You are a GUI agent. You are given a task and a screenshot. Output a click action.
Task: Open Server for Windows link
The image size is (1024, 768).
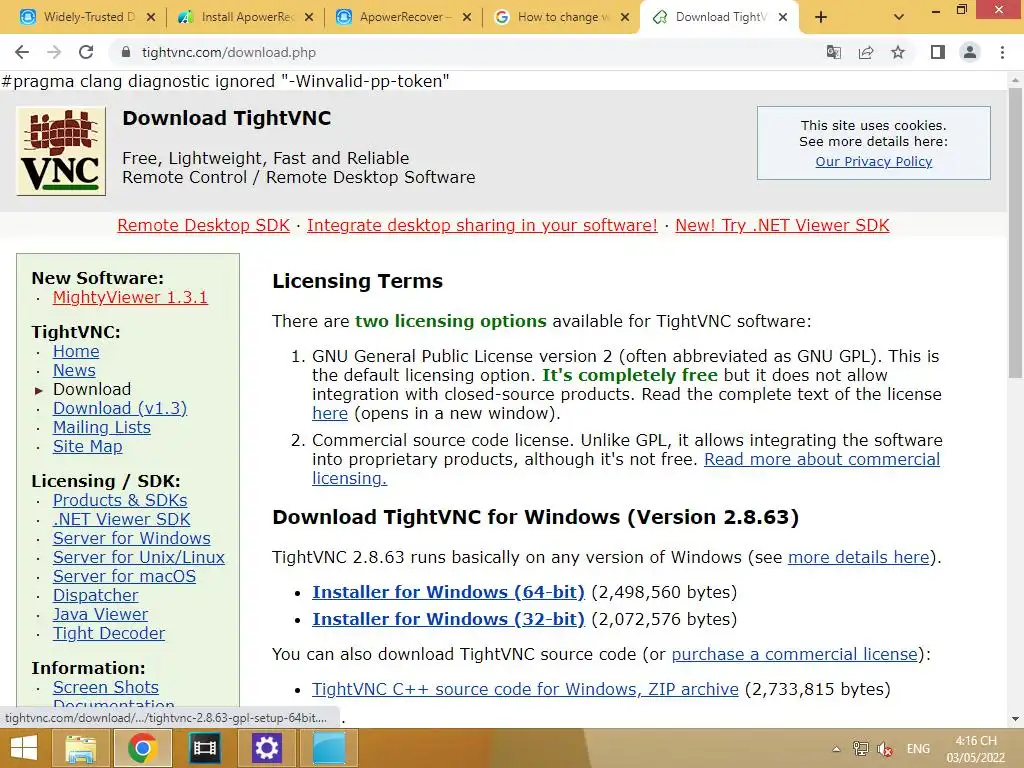(131, 538)
